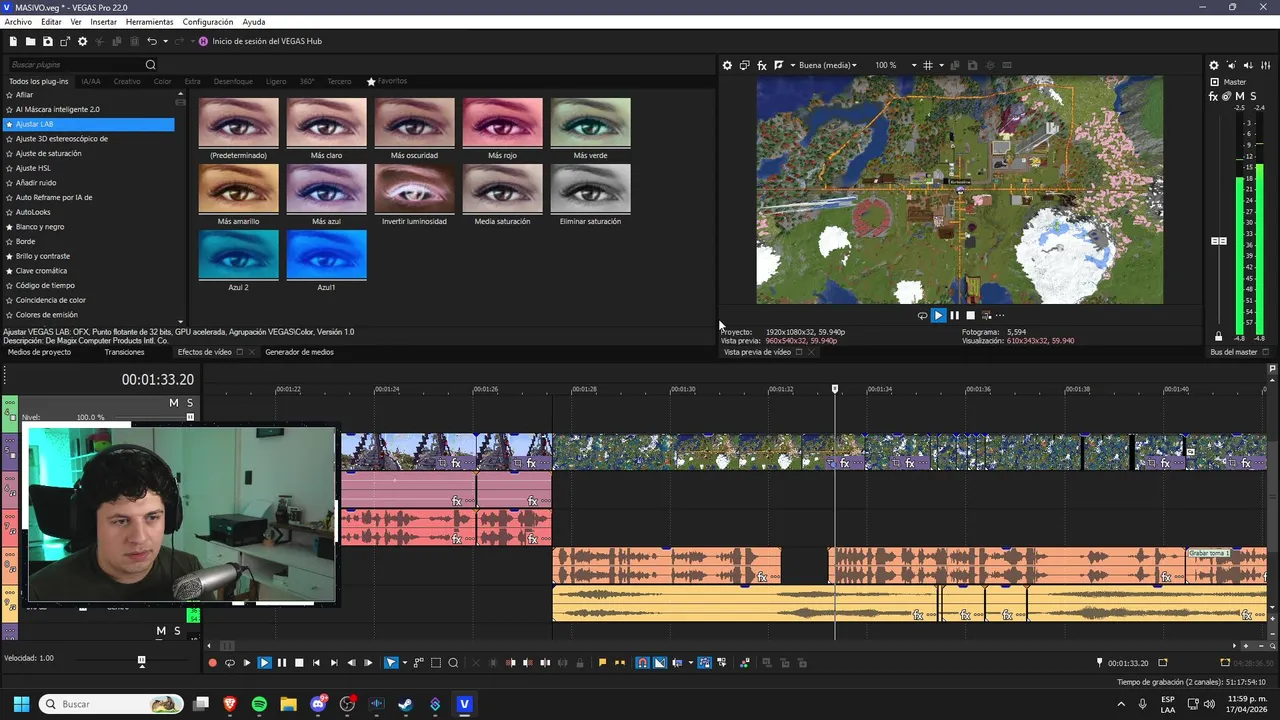Screen dimensions: 1280x720
Task: Open edit tool dropdown arrow in timeline toolbar
Action: (x=404, y=663)
